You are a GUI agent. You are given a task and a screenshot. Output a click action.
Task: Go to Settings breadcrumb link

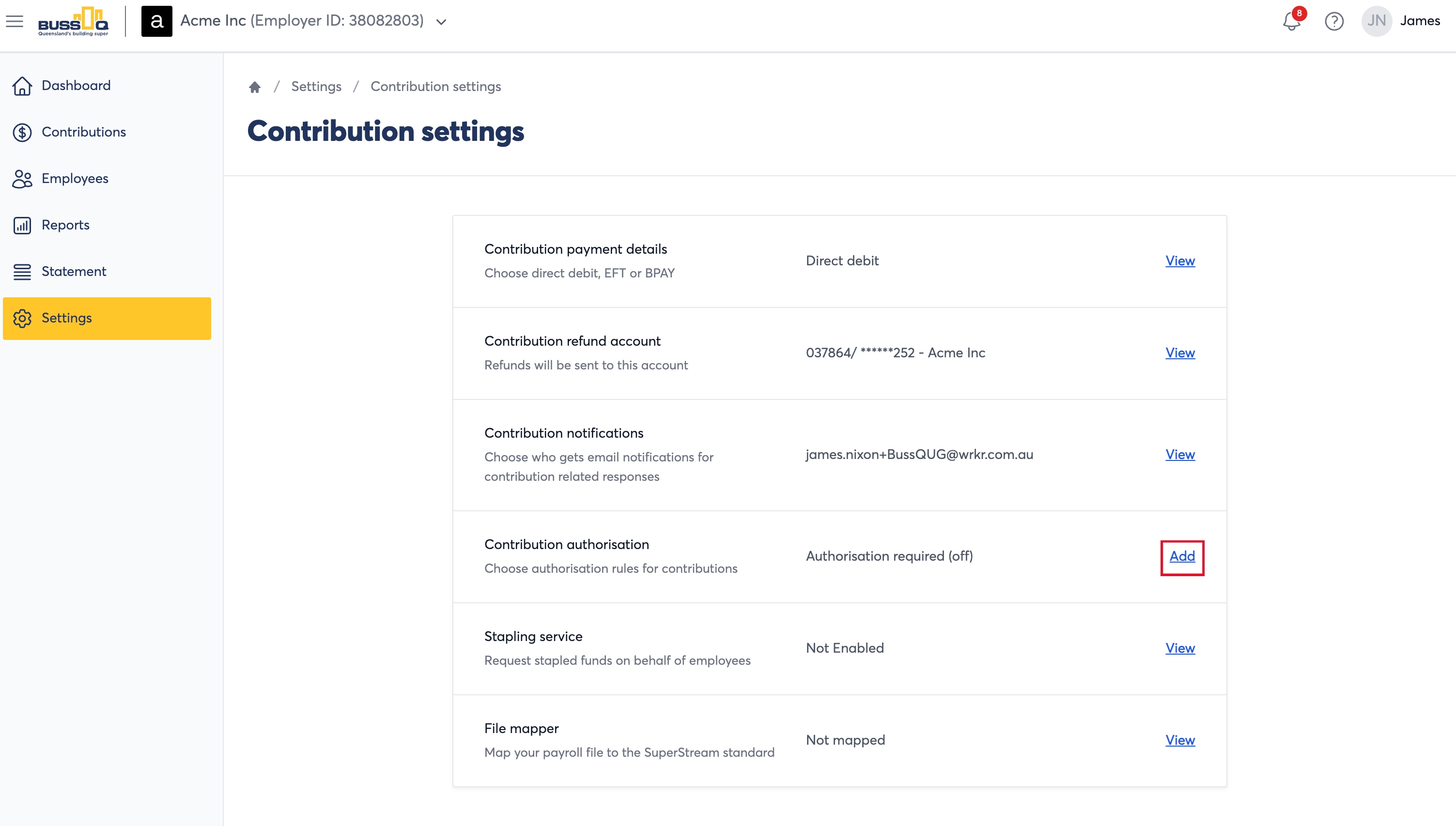pos(316,86)
